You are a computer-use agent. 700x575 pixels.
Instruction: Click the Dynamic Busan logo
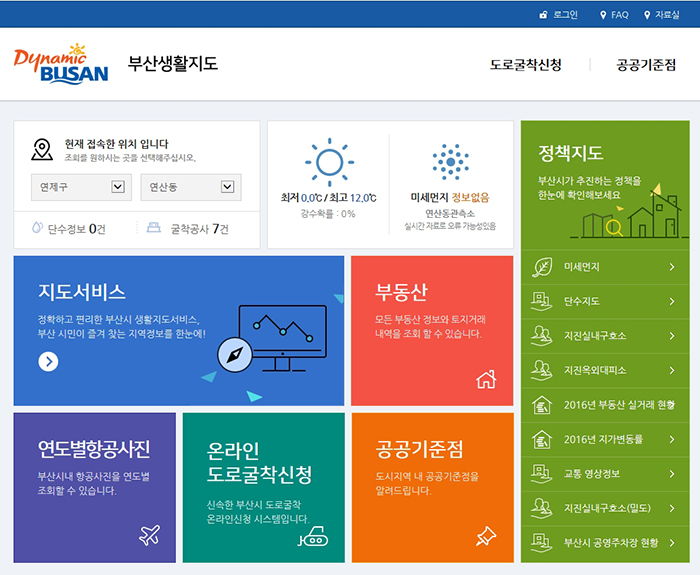point(61,64)
